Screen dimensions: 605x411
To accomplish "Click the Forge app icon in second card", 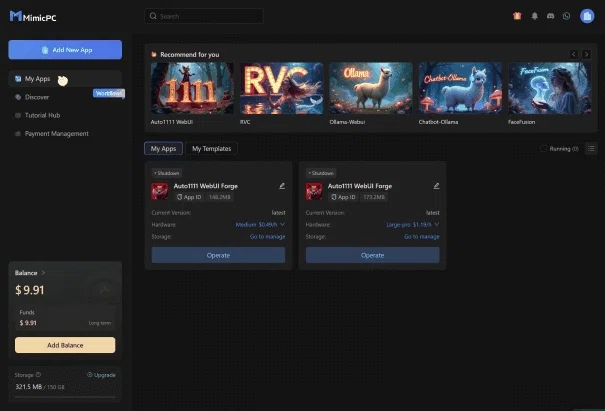I will click(314, 191).
